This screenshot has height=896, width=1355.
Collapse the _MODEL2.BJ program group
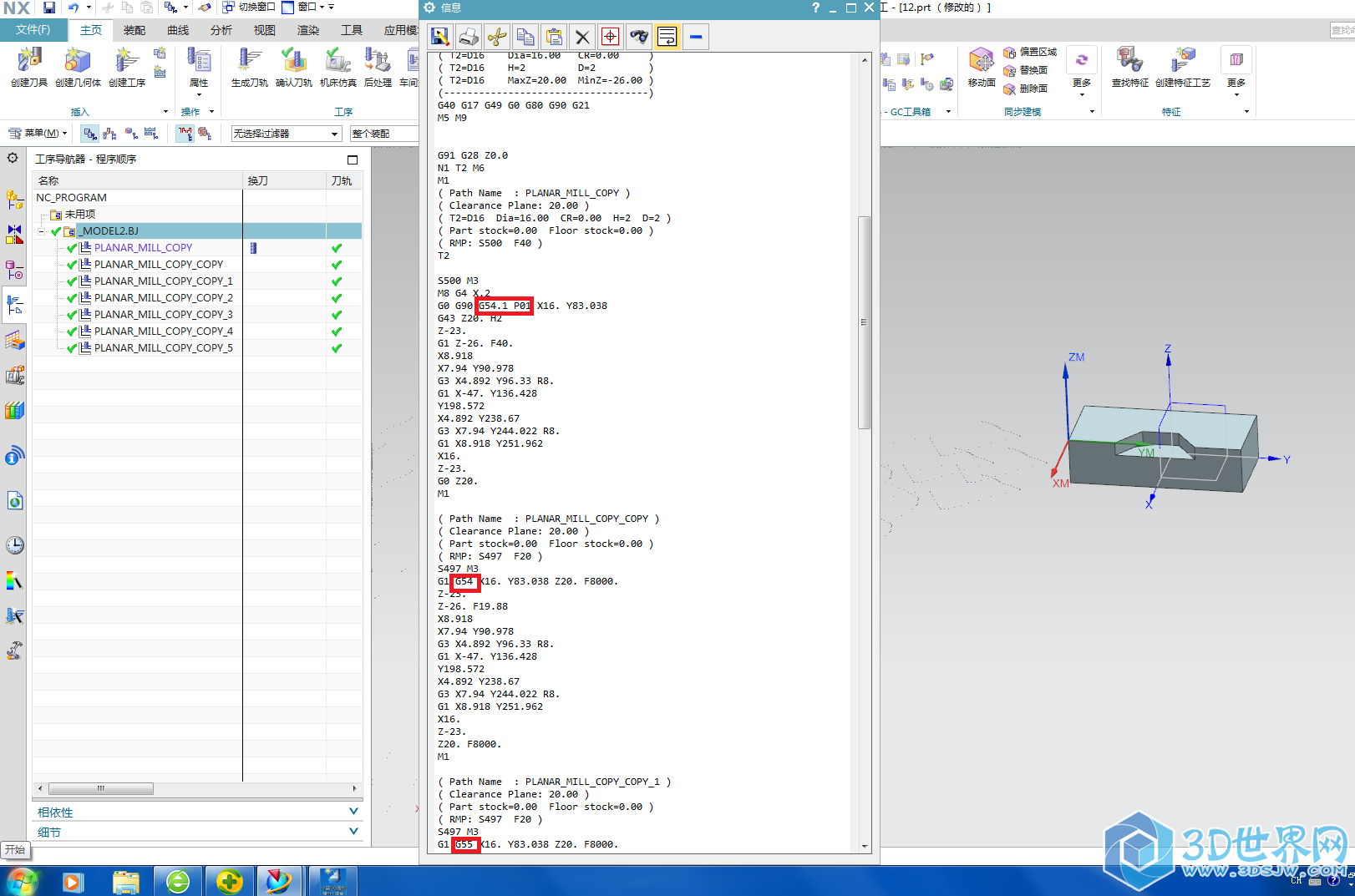pos(42,231)
